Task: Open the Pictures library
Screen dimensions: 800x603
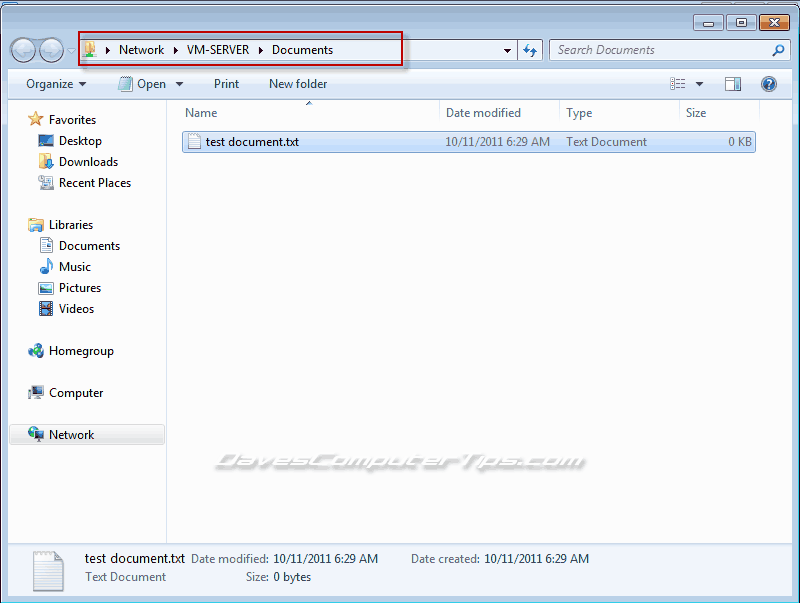Action: pyautogui.click(x=80, y=288)
